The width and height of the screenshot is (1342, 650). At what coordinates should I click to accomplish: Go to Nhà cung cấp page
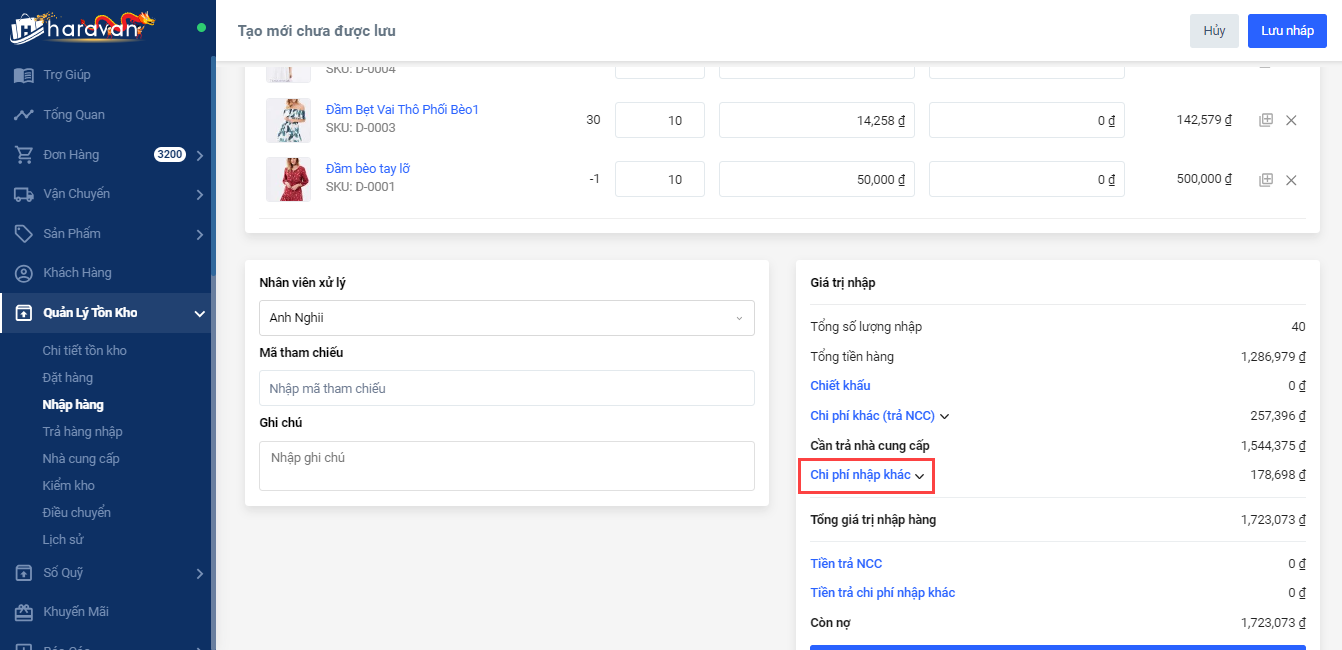80,459
